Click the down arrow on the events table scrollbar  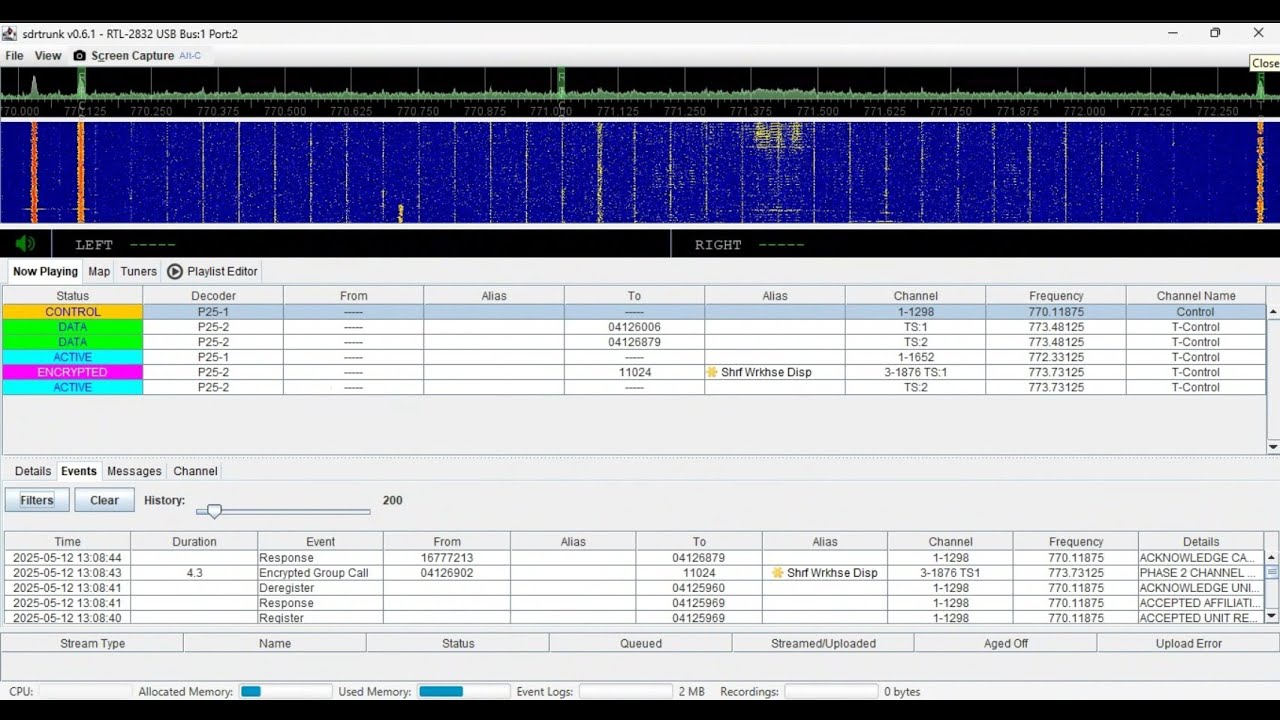tap(1272, 617)
